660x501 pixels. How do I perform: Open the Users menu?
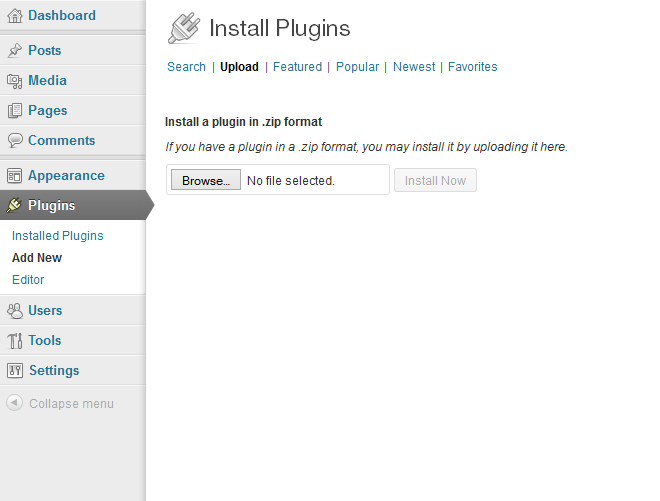tap(45, 311)
